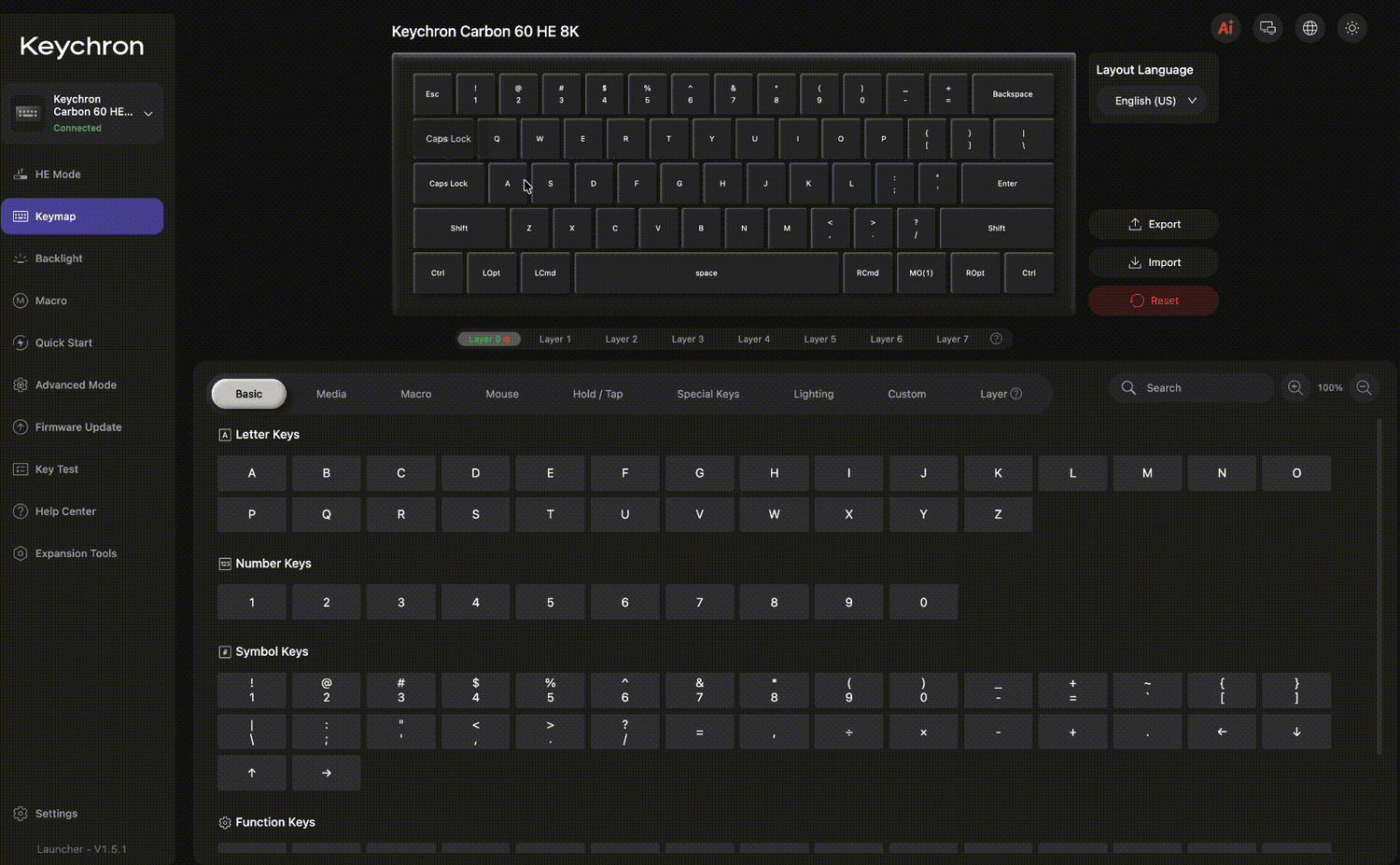The image size is (1400, 865).
Task: Open the Special Keys tab
Action: point(708,394)
